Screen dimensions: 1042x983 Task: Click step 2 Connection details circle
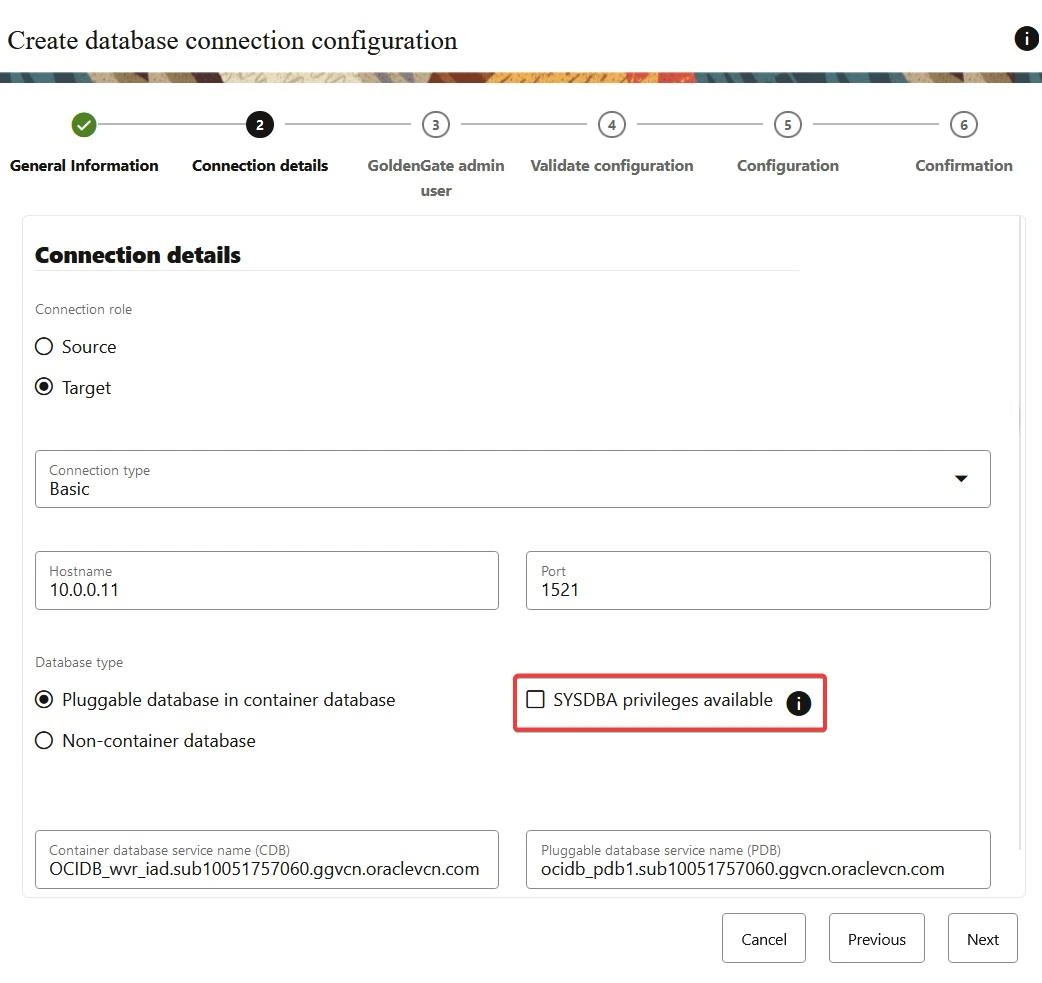pos(259,125)
